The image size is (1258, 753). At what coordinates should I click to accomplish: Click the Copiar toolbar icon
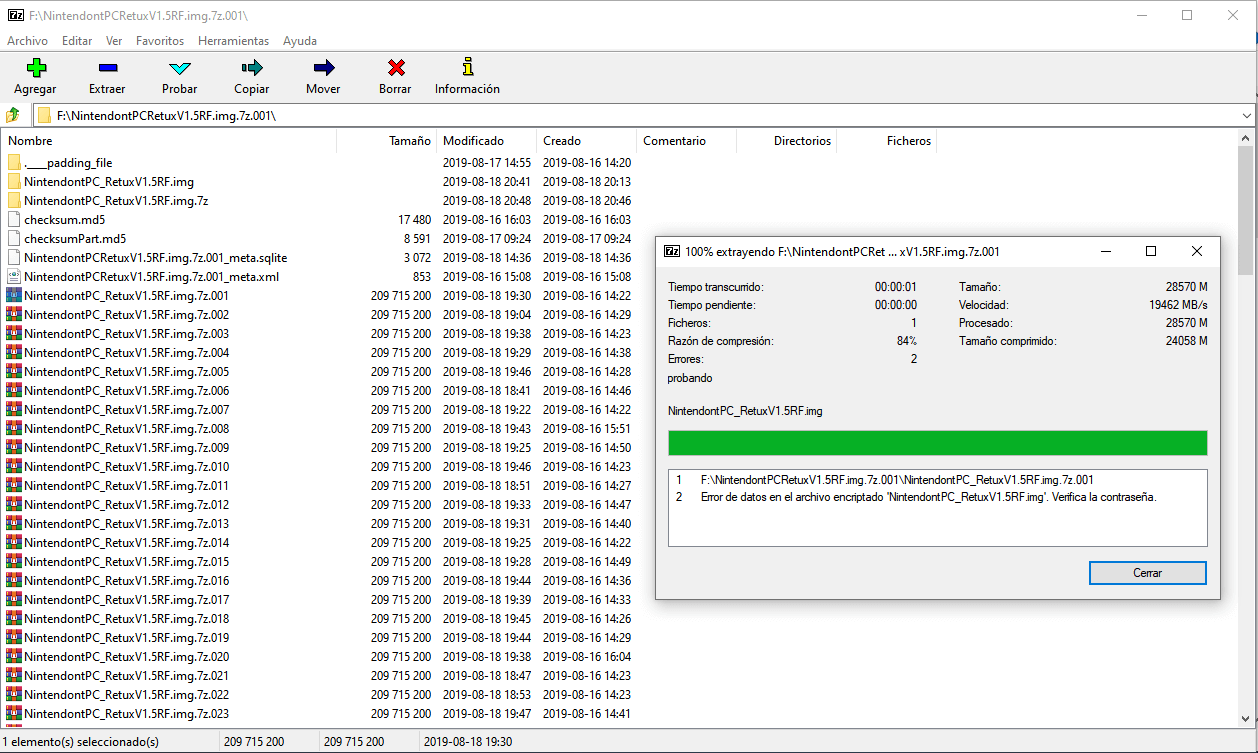pyautogui.click(x=252, y=68)
